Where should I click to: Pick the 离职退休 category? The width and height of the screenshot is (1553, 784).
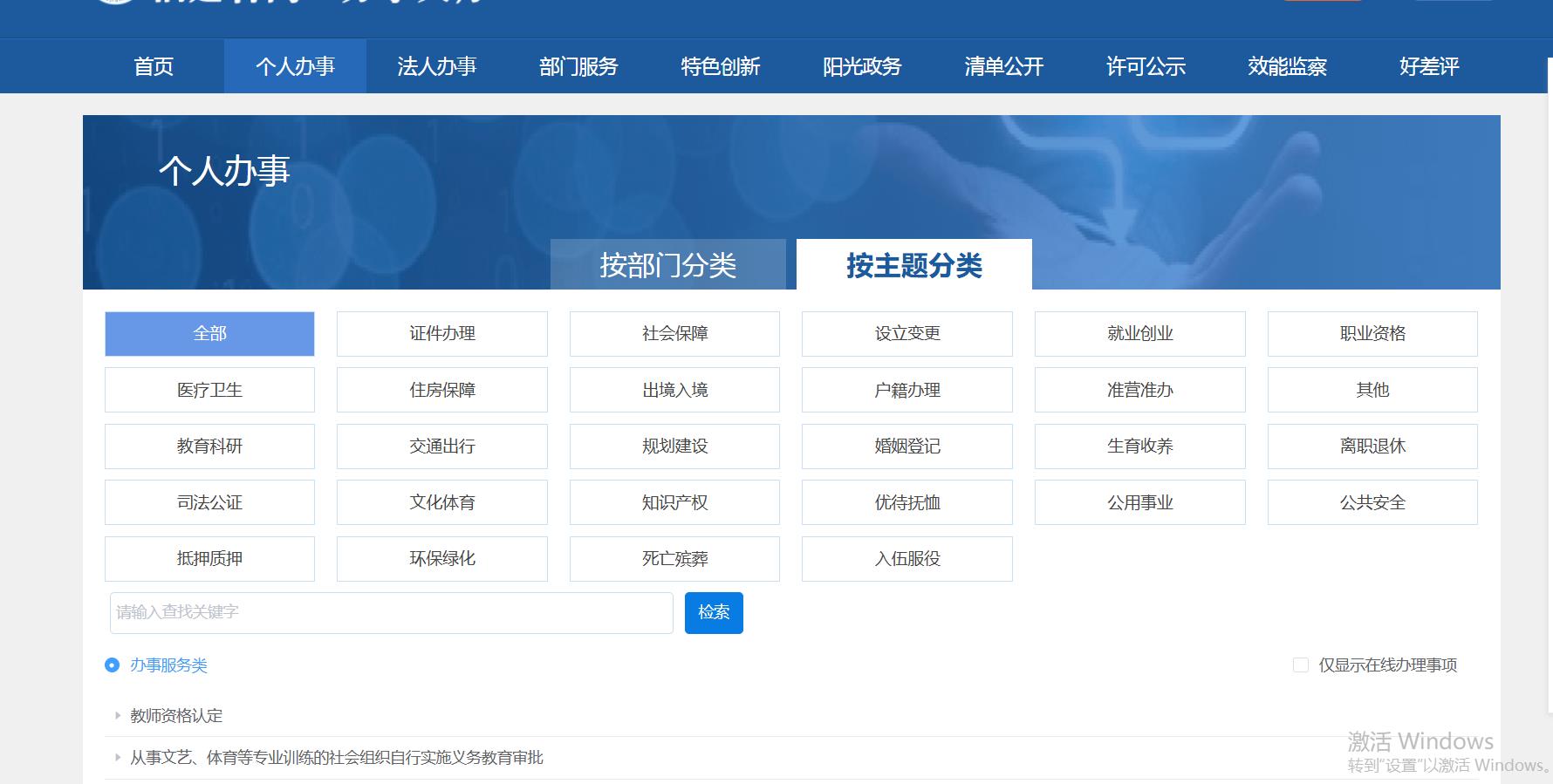(1372, 447)
